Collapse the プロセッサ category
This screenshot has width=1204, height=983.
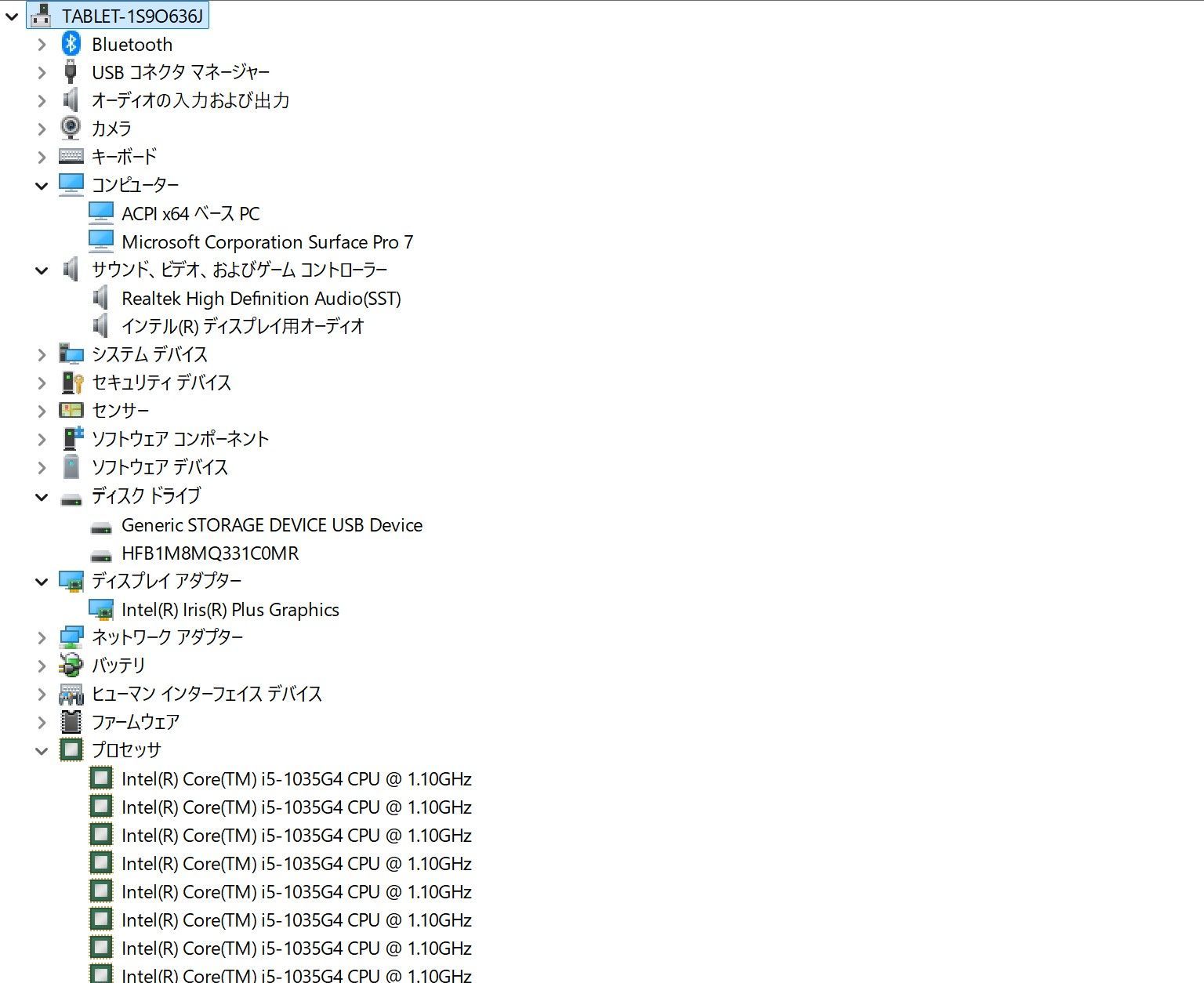pos(42,751)
